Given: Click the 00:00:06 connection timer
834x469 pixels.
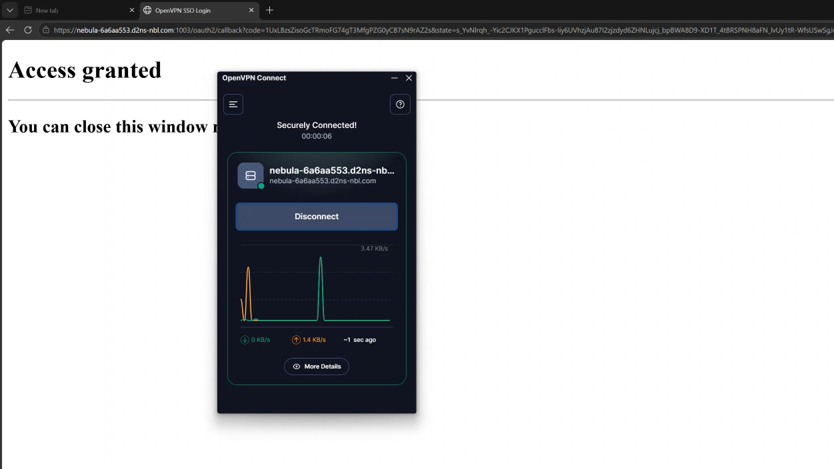Looking at the screenshot, I should [x=316, y=136].
